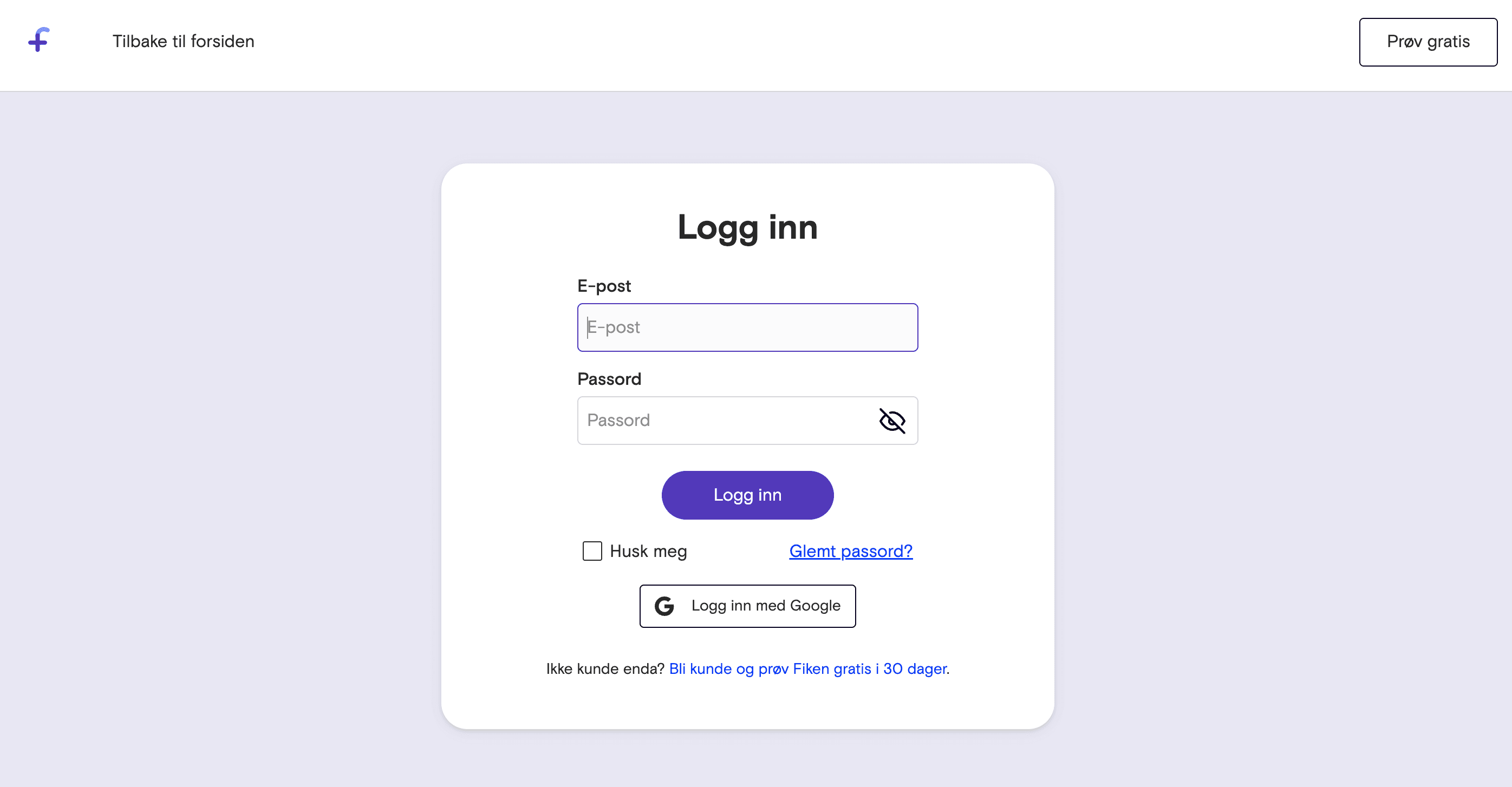This screenshot has height=787, width=1512.
Task: Follow the Bli kunde og prøv Fiken link
Action: click(x=807, y=668)
